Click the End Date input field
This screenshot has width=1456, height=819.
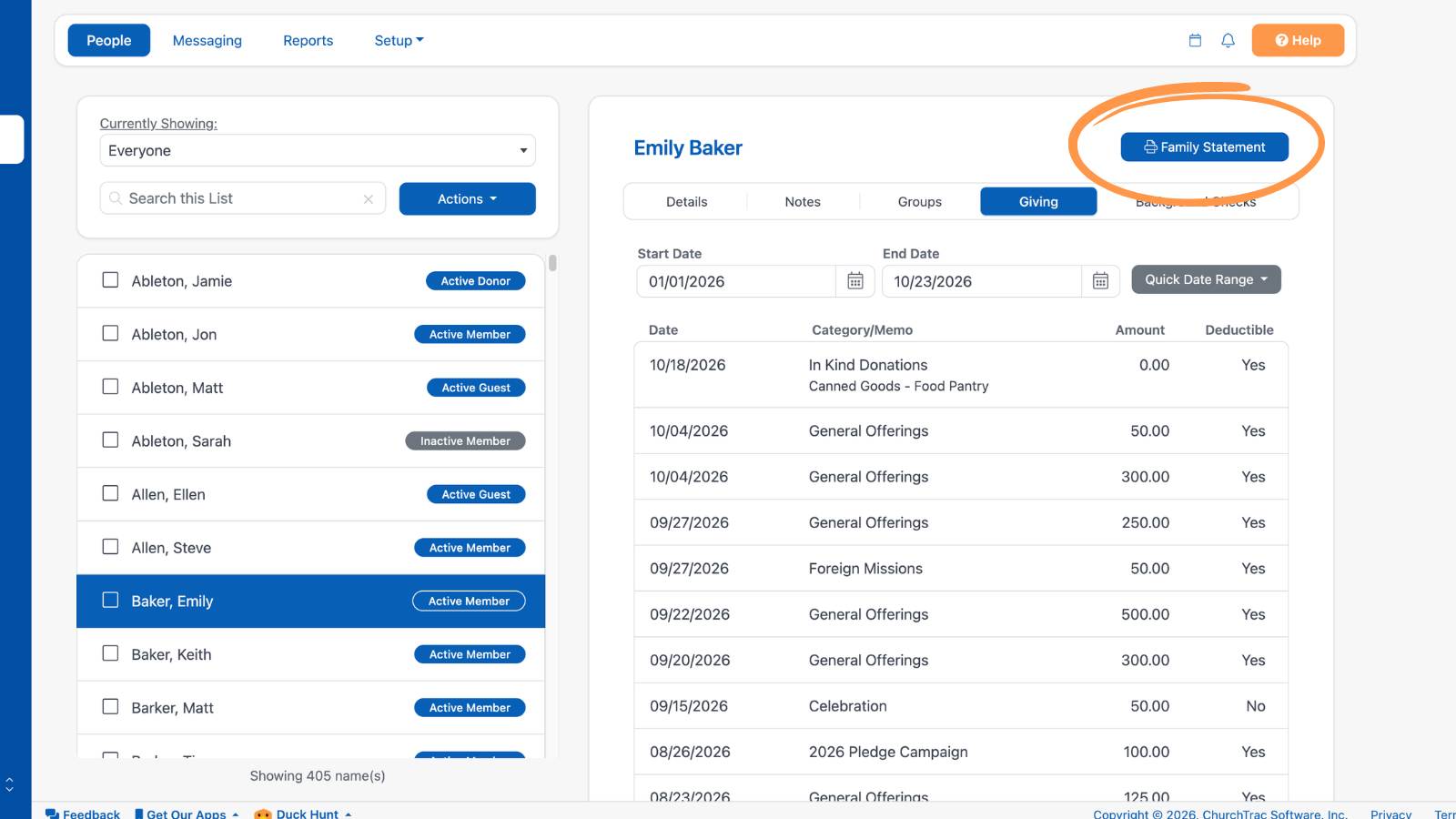(x=982, y=281)
